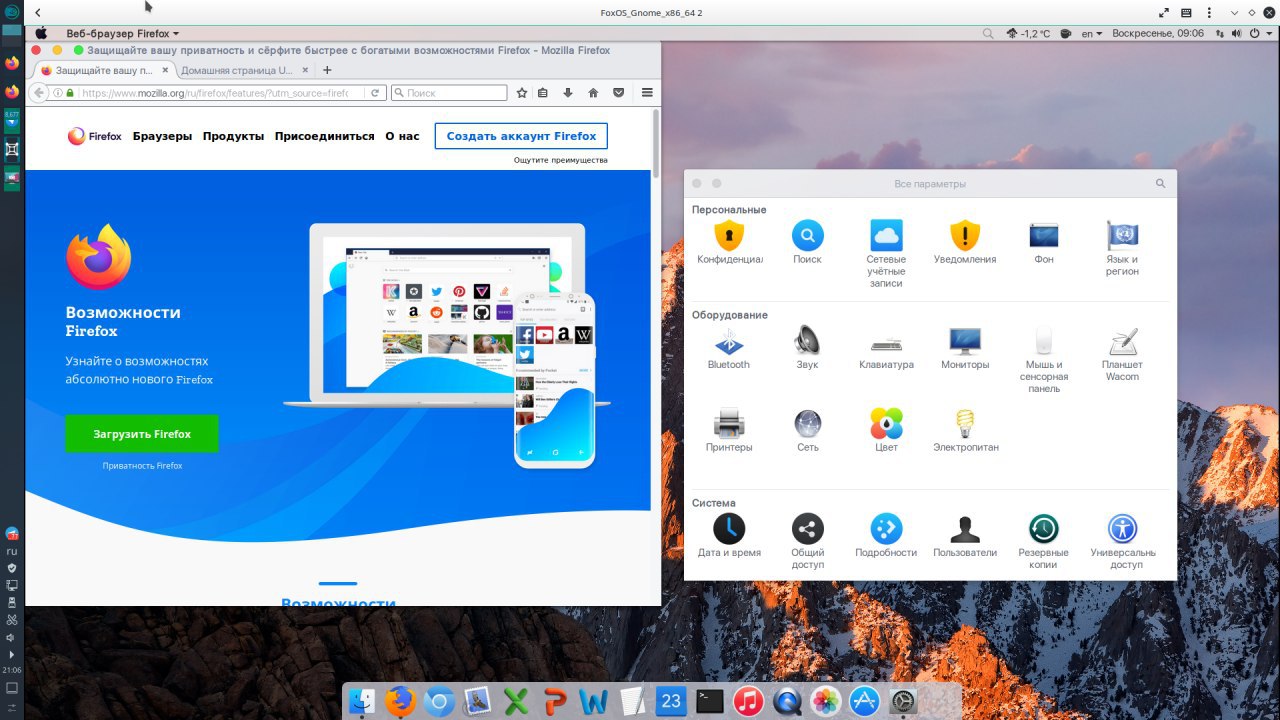The image size is (1280, 720).
Task: Expand the system power menu arrow
Action: pos(1269,33)
